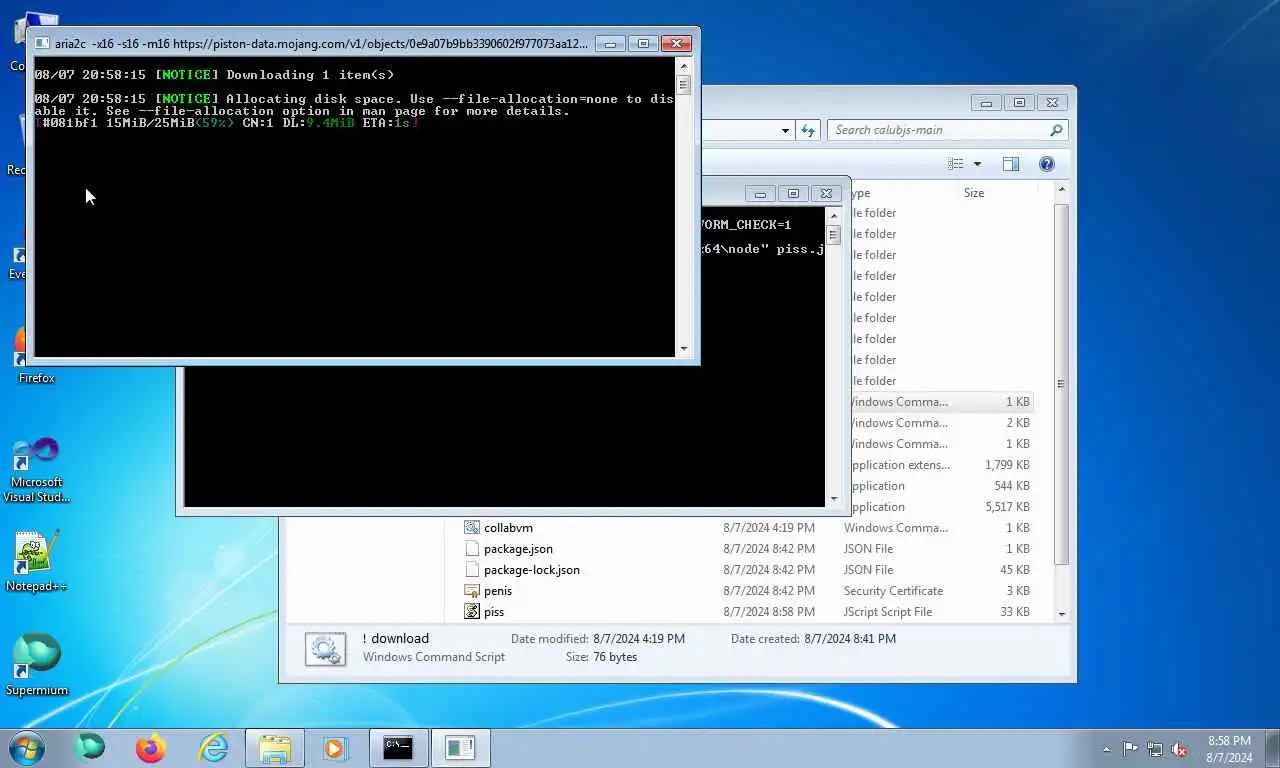Click the JScript Script File type cell
Viewport: 1280px width, 768px height.
point(888,612)
